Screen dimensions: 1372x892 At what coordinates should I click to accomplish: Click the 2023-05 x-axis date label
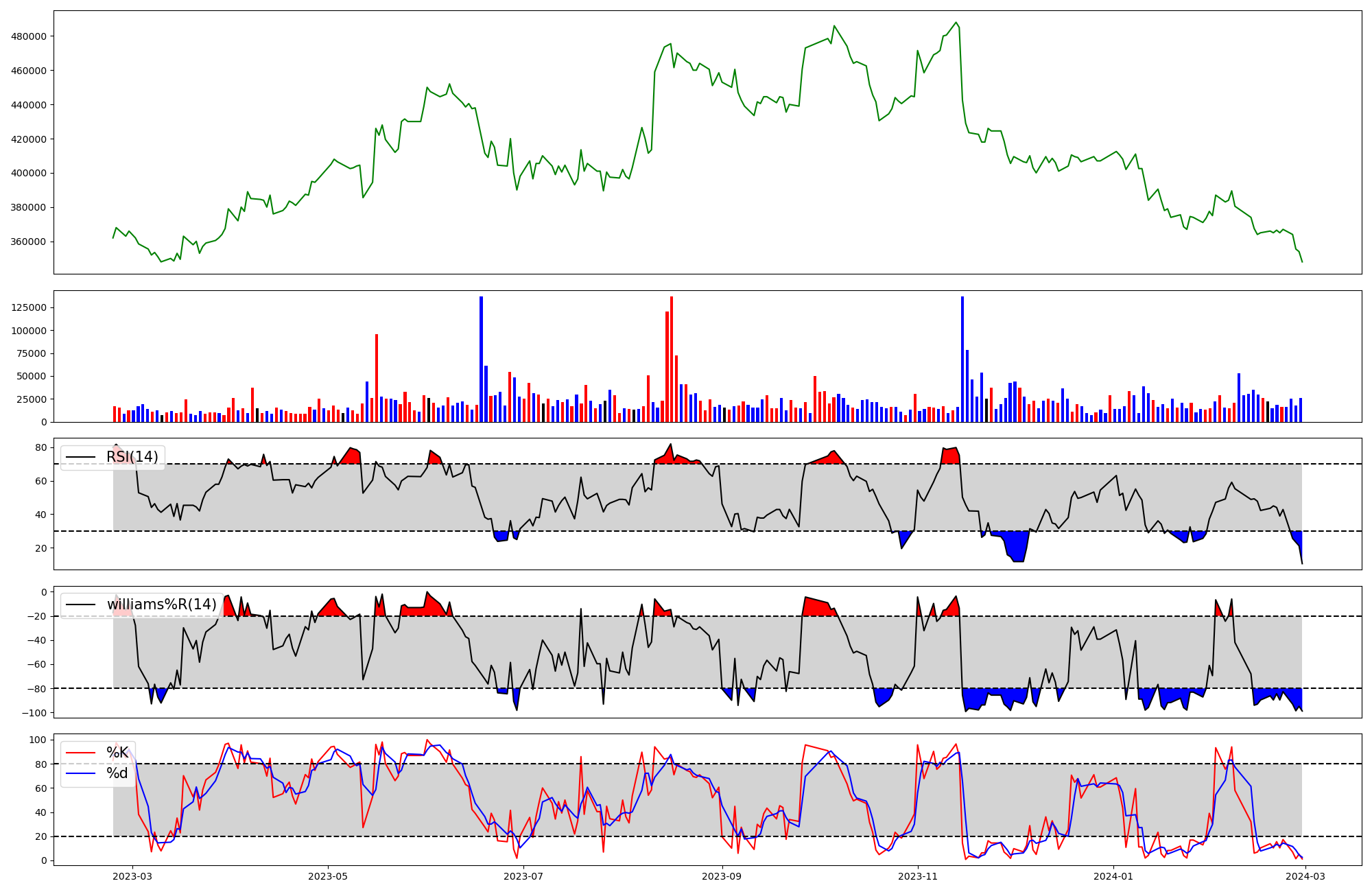click(x=328, y=876)
